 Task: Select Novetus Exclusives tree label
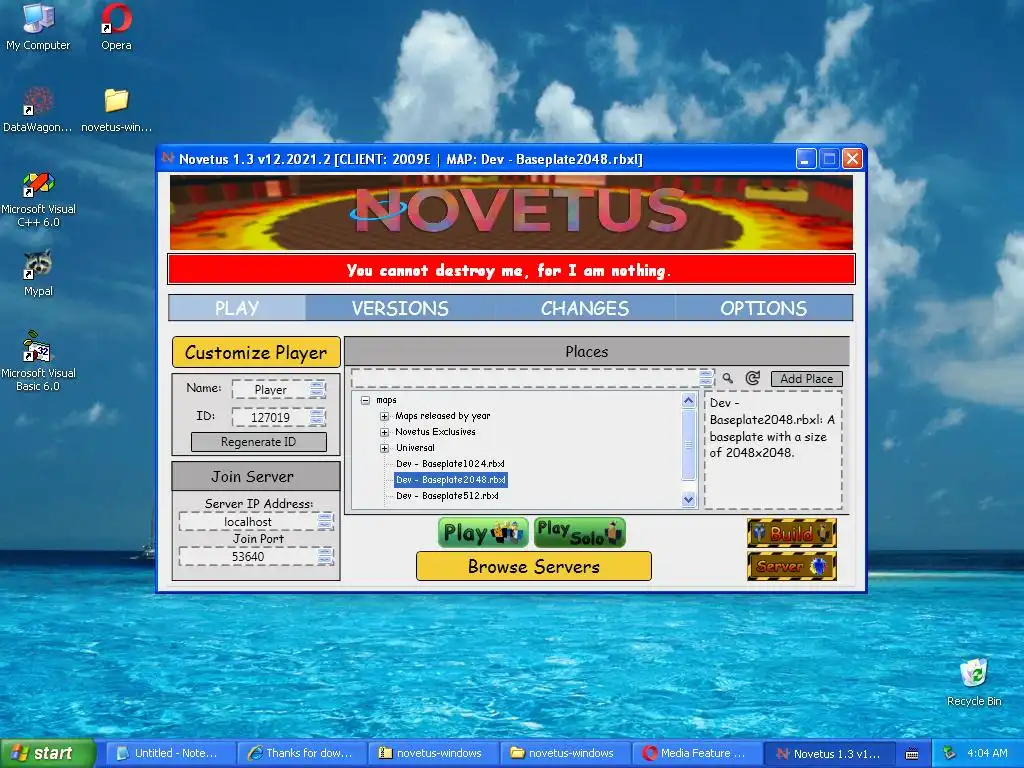point(435,432)
